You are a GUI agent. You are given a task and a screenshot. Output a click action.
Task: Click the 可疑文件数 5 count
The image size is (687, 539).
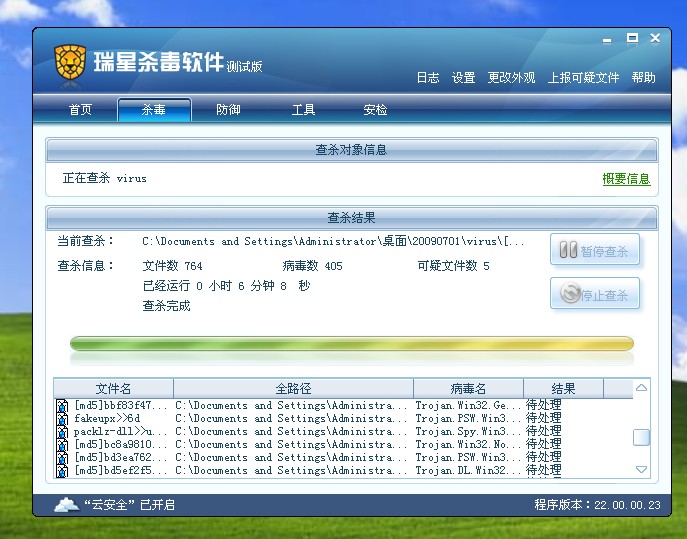coord(453,266)
